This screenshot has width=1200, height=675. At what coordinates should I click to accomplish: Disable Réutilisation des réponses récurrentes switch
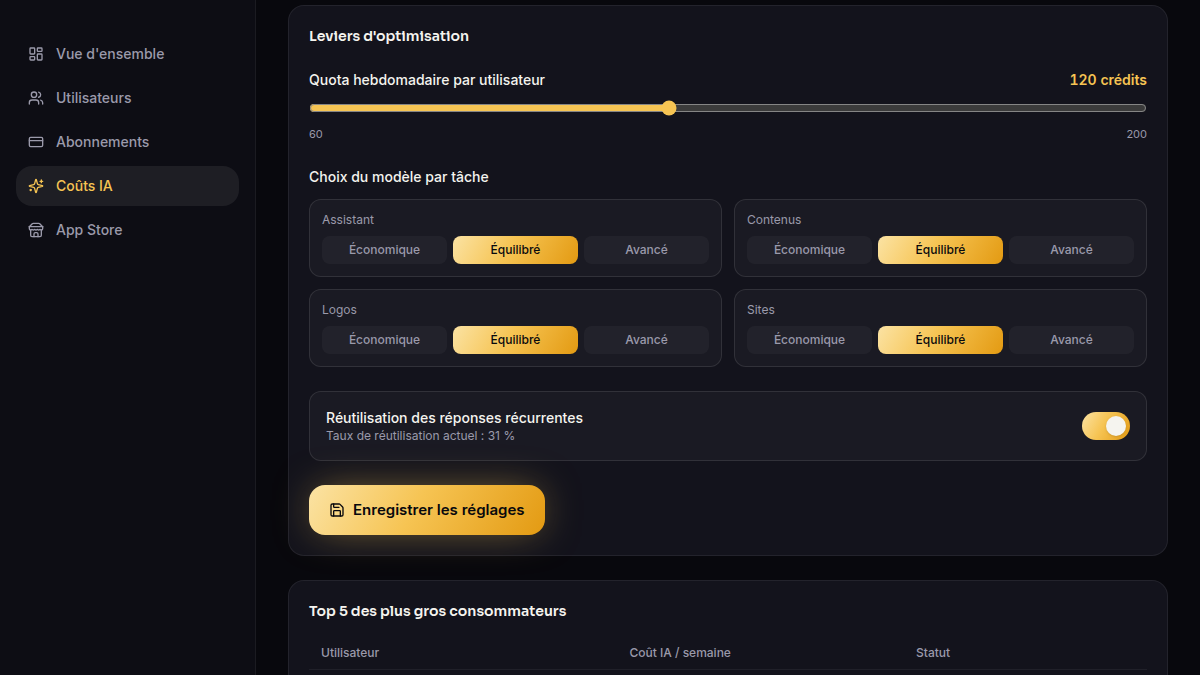click(x=1106, y=426)
